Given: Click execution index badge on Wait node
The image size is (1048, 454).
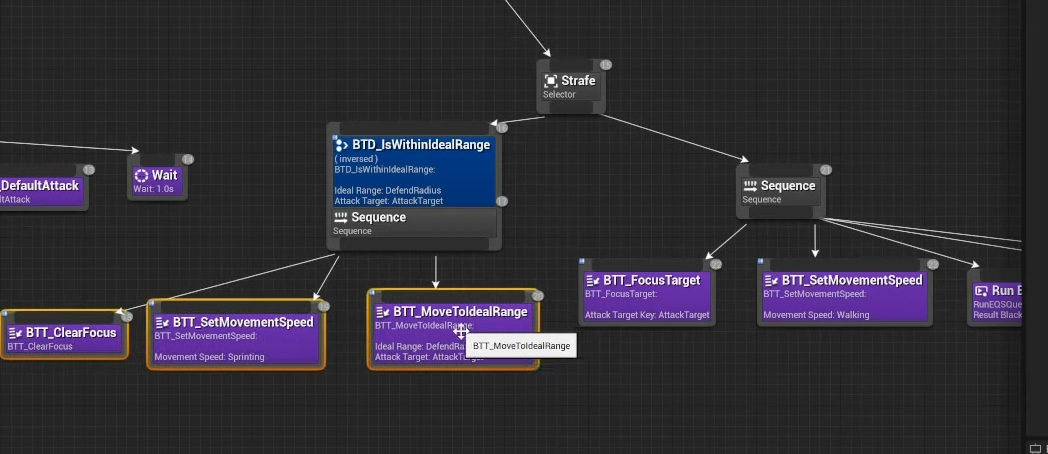Looking at the screenshot, I should click(188, 159).
